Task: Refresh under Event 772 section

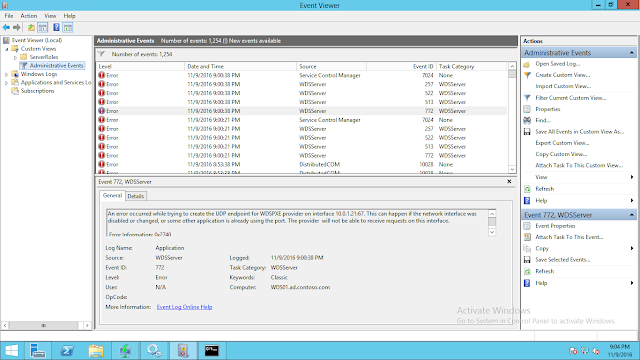Action: (544, 271)
